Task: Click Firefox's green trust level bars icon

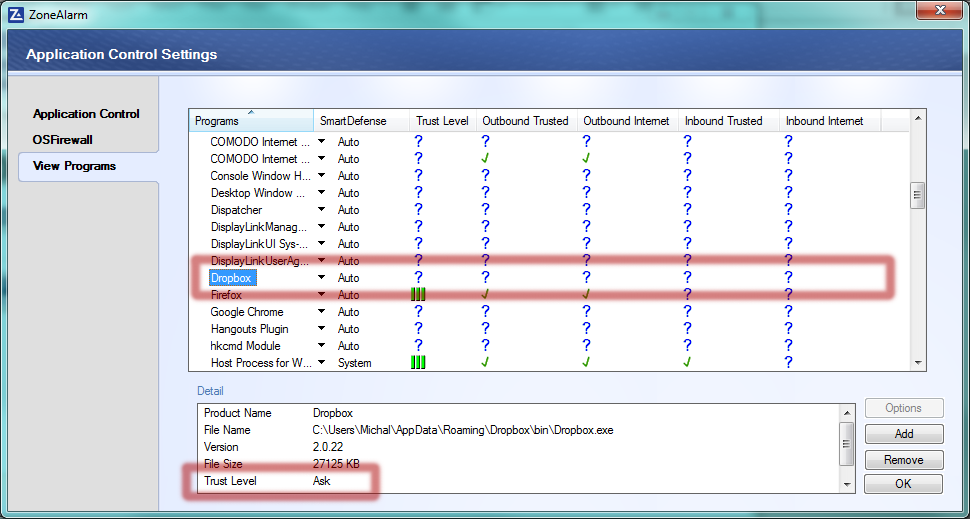Action: coord(419,295)
